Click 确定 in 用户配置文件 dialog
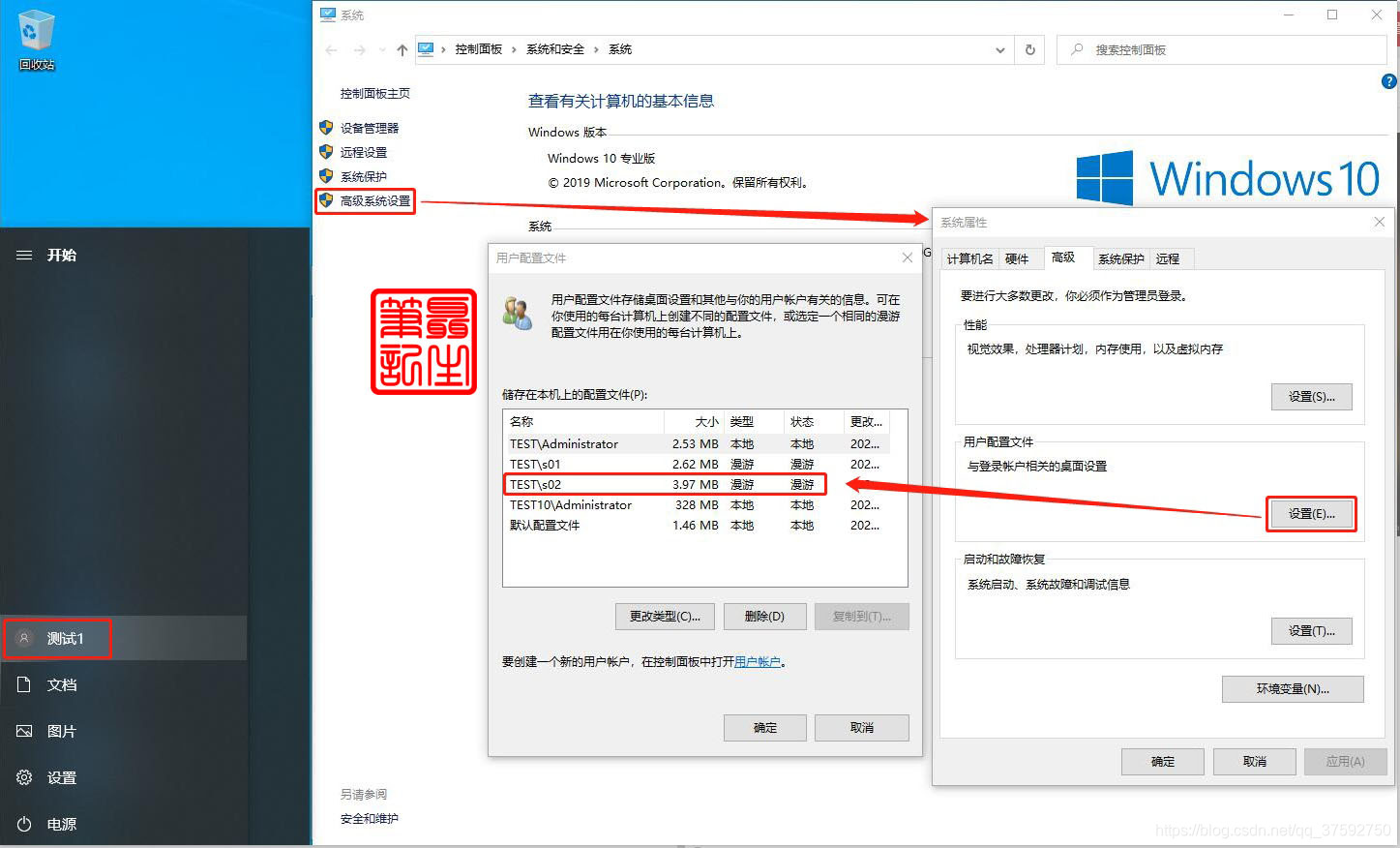 764,728
